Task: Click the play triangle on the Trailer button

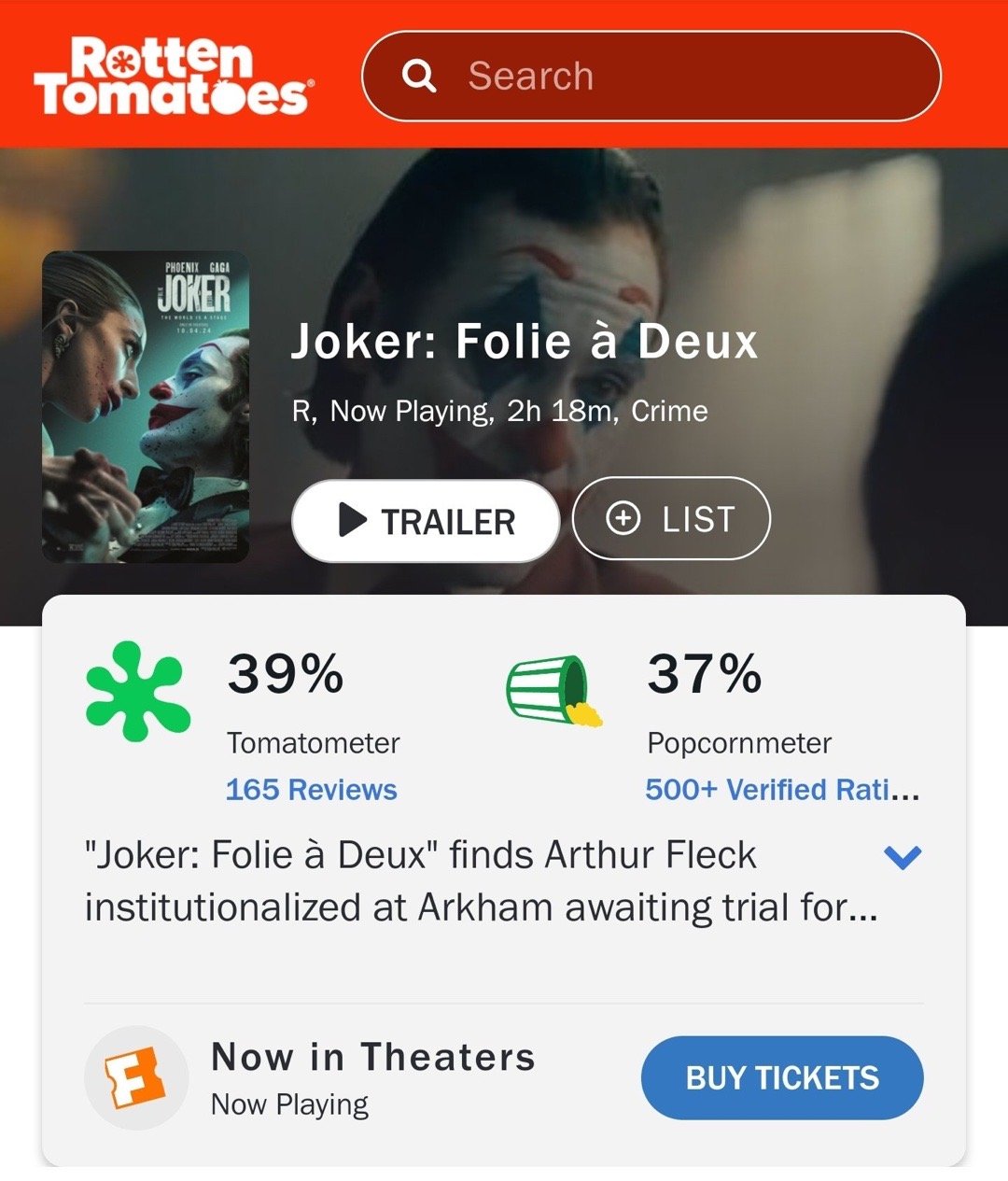Action: 352,520
